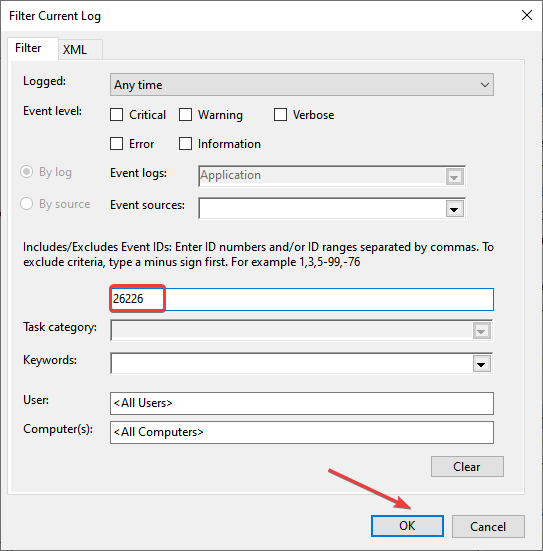
Task: Close the Filter Current Log dialog
Action: click(x=527, y=15)
